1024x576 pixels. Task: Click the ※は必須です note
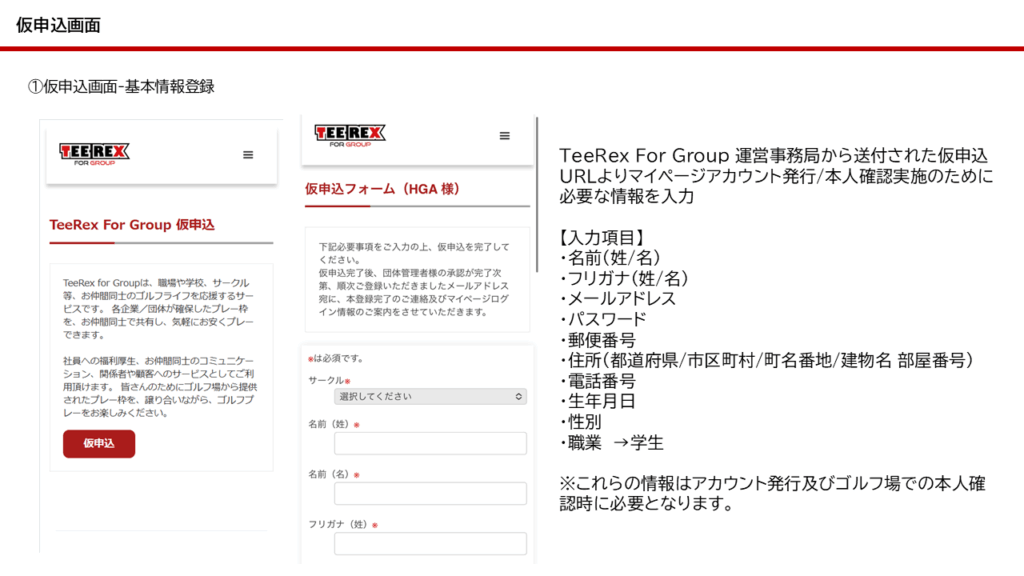[336, 358]
